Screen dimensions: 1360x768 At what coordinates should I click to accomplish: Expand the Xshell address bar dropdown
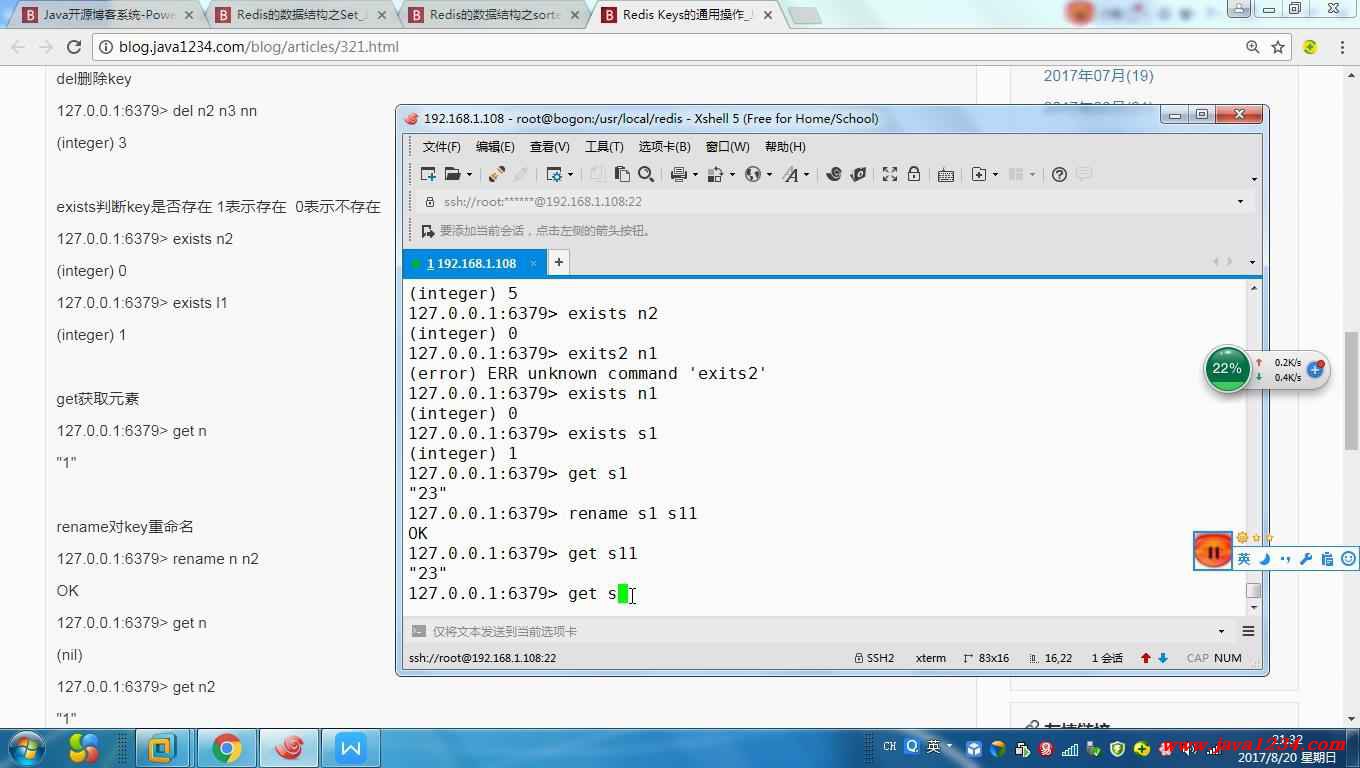(x=1240, y=202)
